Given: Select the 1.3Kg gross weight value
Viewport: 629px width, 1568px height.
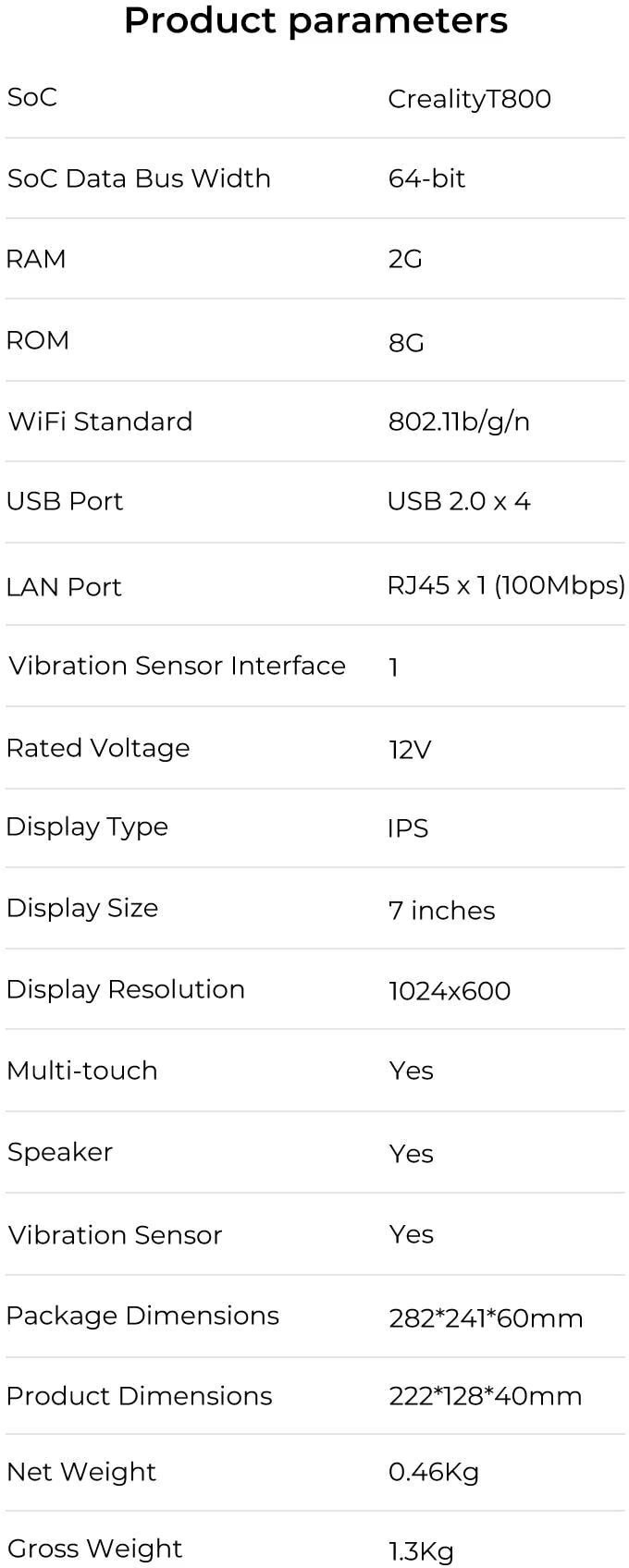Looking at the screenshot, I should point(421,1550).
